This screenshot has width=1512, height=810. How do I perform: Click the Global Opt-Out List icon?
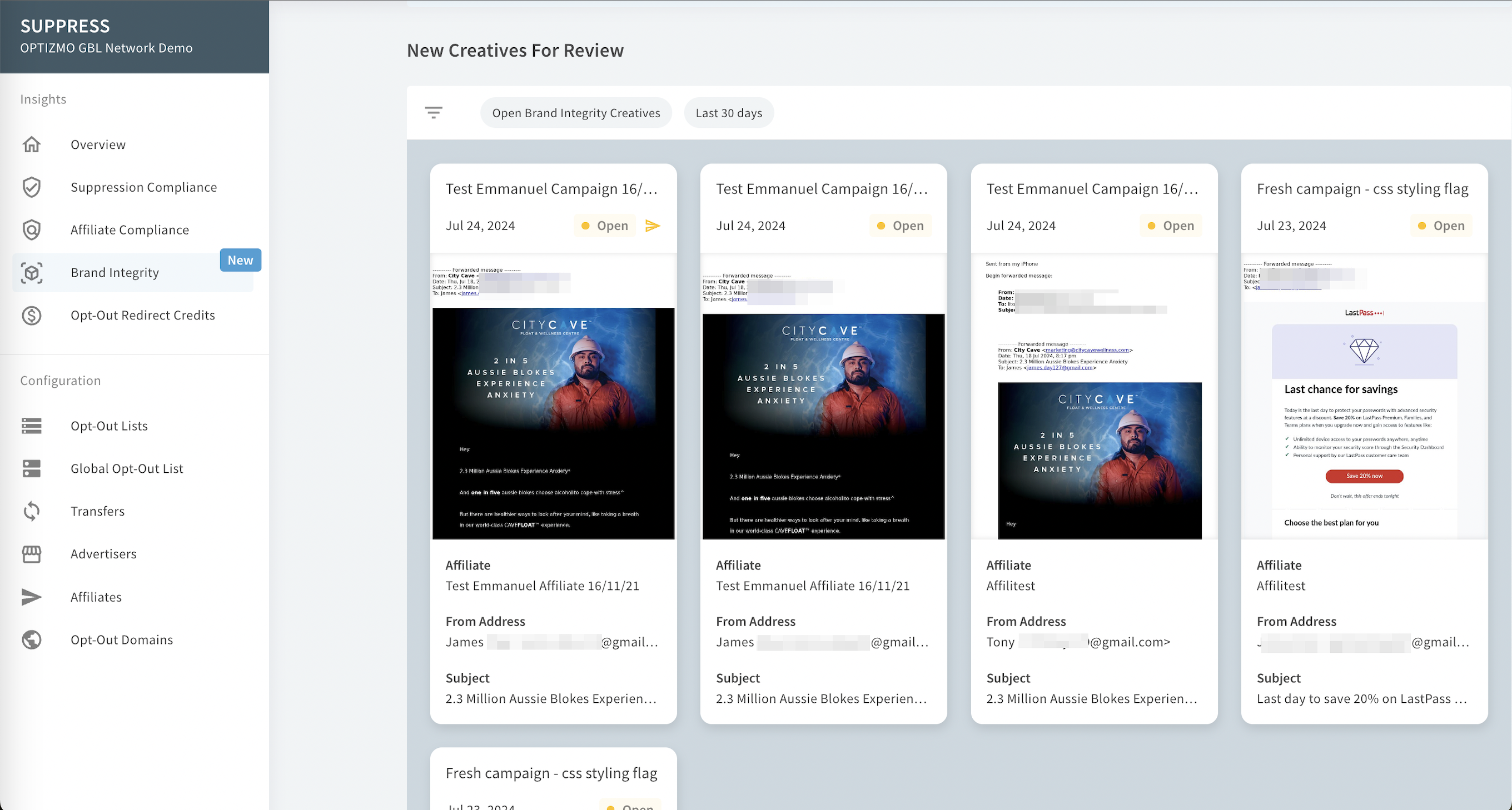point(32,469)
